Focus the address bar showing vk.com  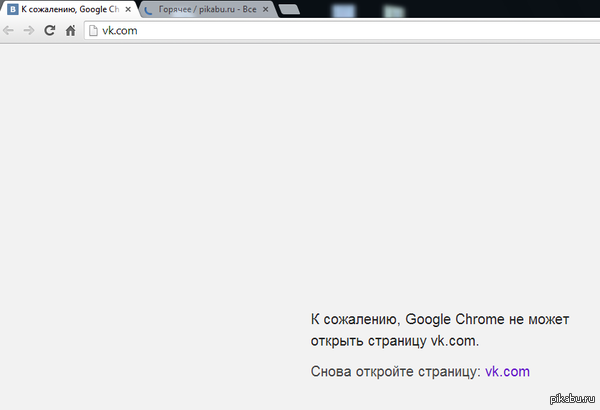(300, 31)
